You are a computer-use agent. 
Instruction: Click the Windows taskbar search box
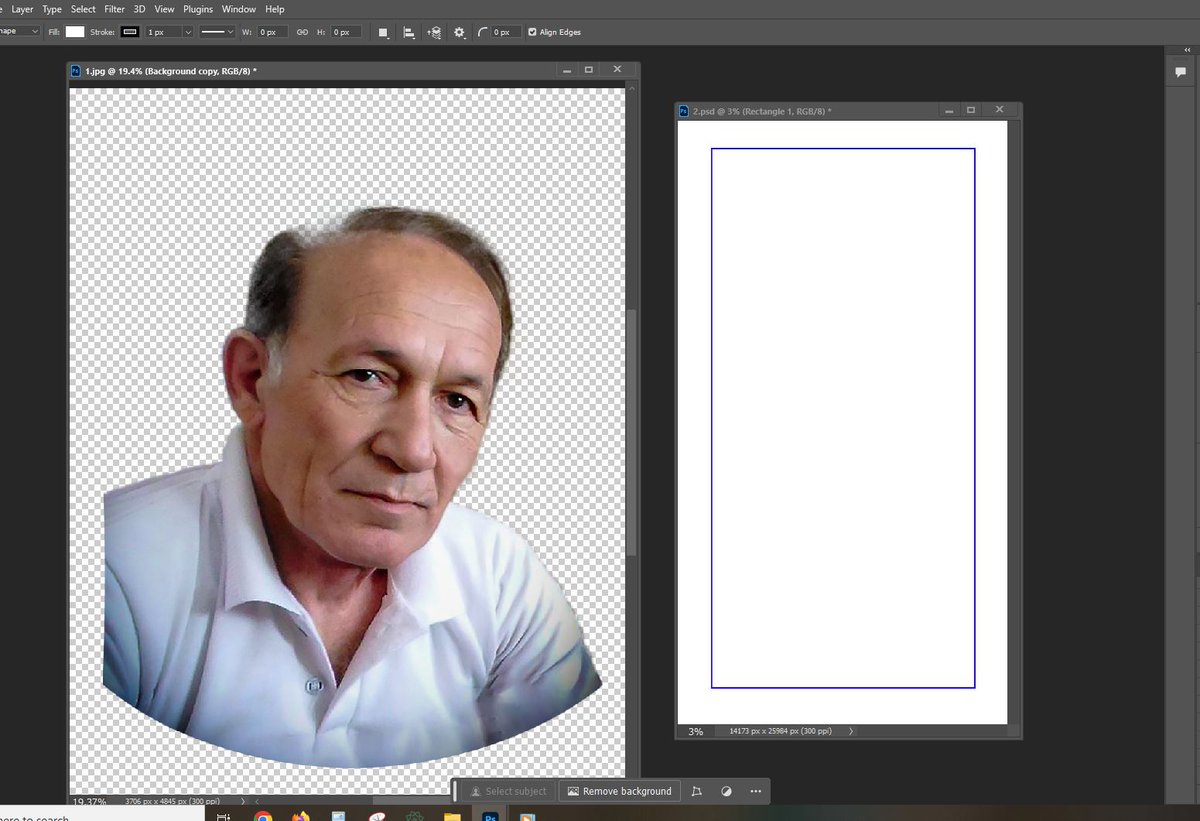(100, 815)
